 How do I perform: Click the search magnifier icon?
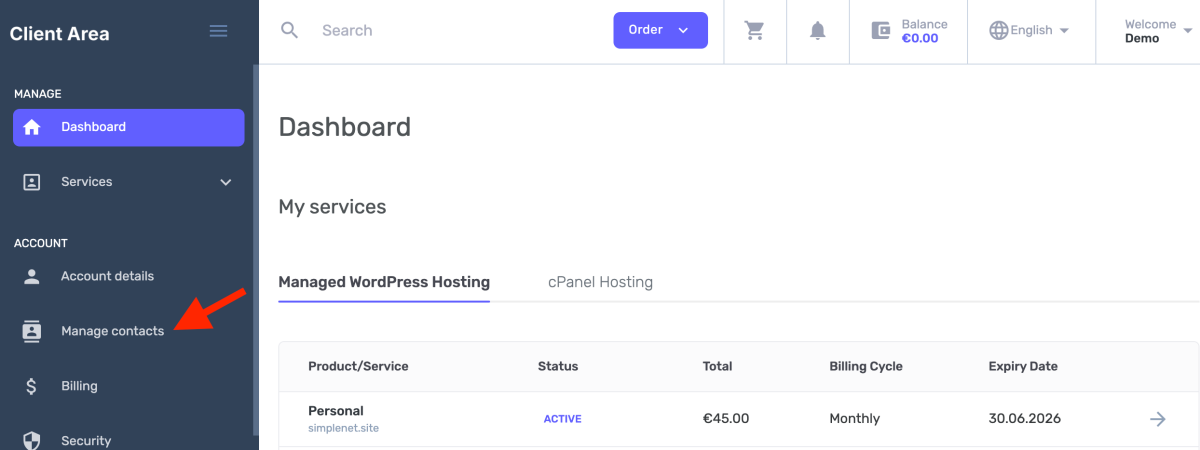pos(290,30)
